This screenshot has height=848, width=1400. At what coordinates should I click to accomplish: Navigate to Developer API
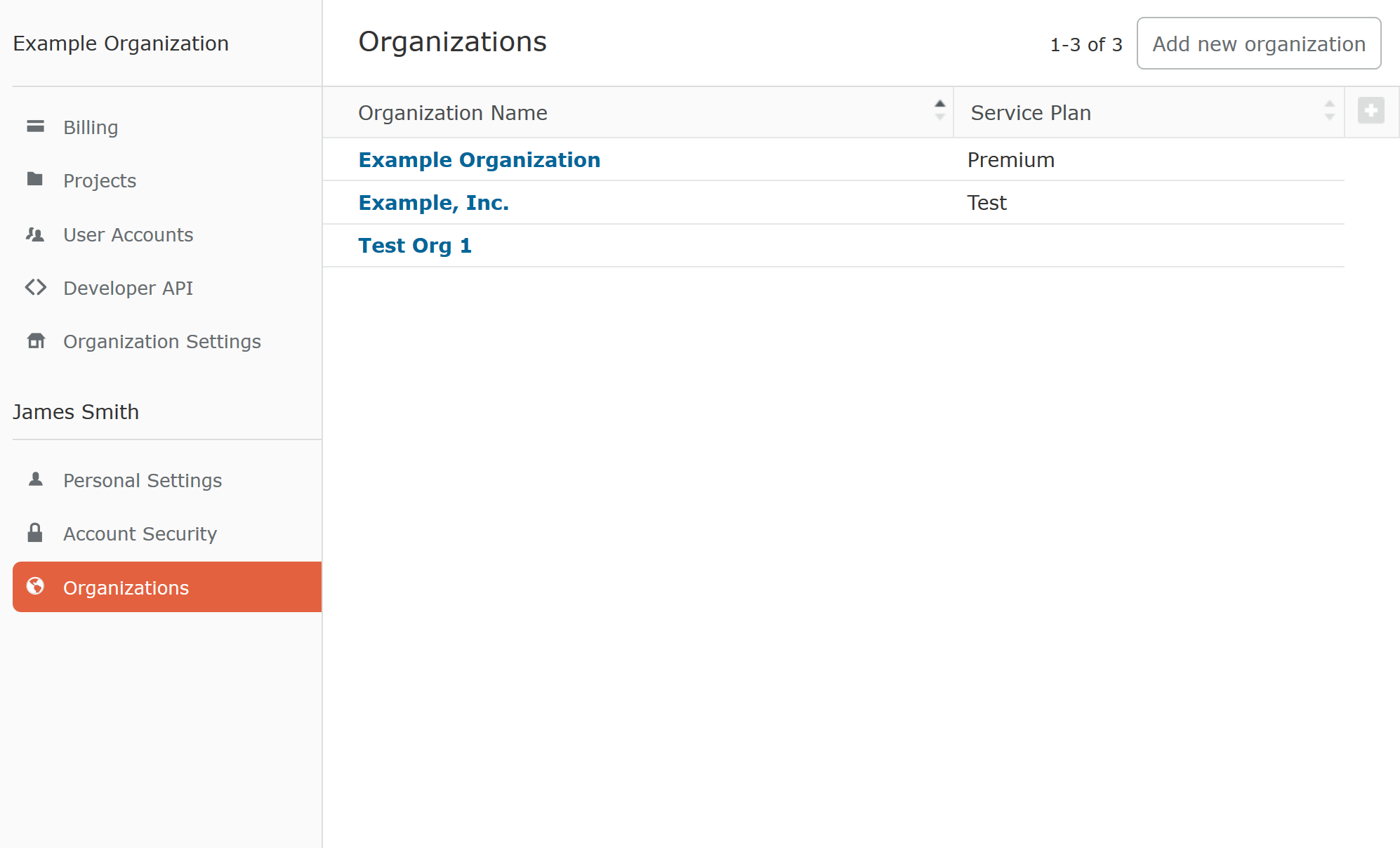[167, 288]
